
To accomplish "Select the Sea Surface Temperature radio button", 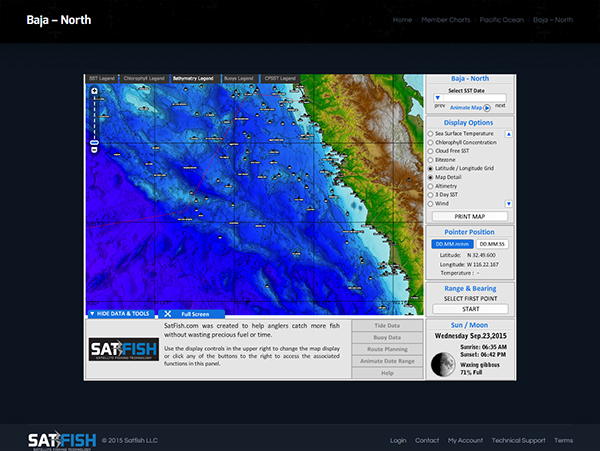I will pos(430,134).
